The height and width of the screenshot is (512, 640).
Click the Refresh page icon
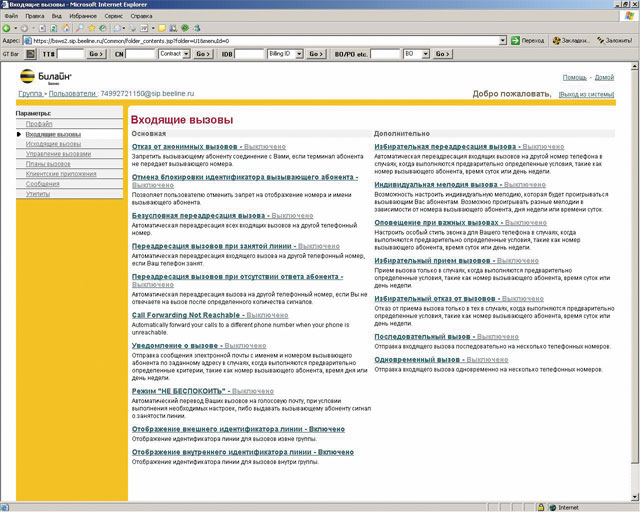(x=54, y=28)
